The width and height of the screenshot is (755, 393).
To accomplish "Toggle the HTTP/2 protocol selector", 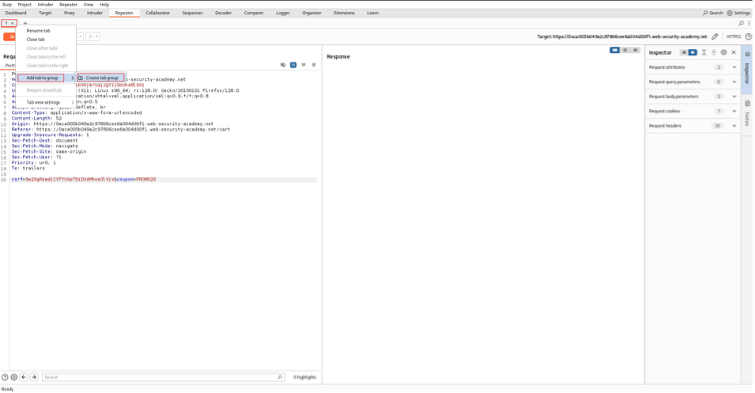I will [734, 37].
